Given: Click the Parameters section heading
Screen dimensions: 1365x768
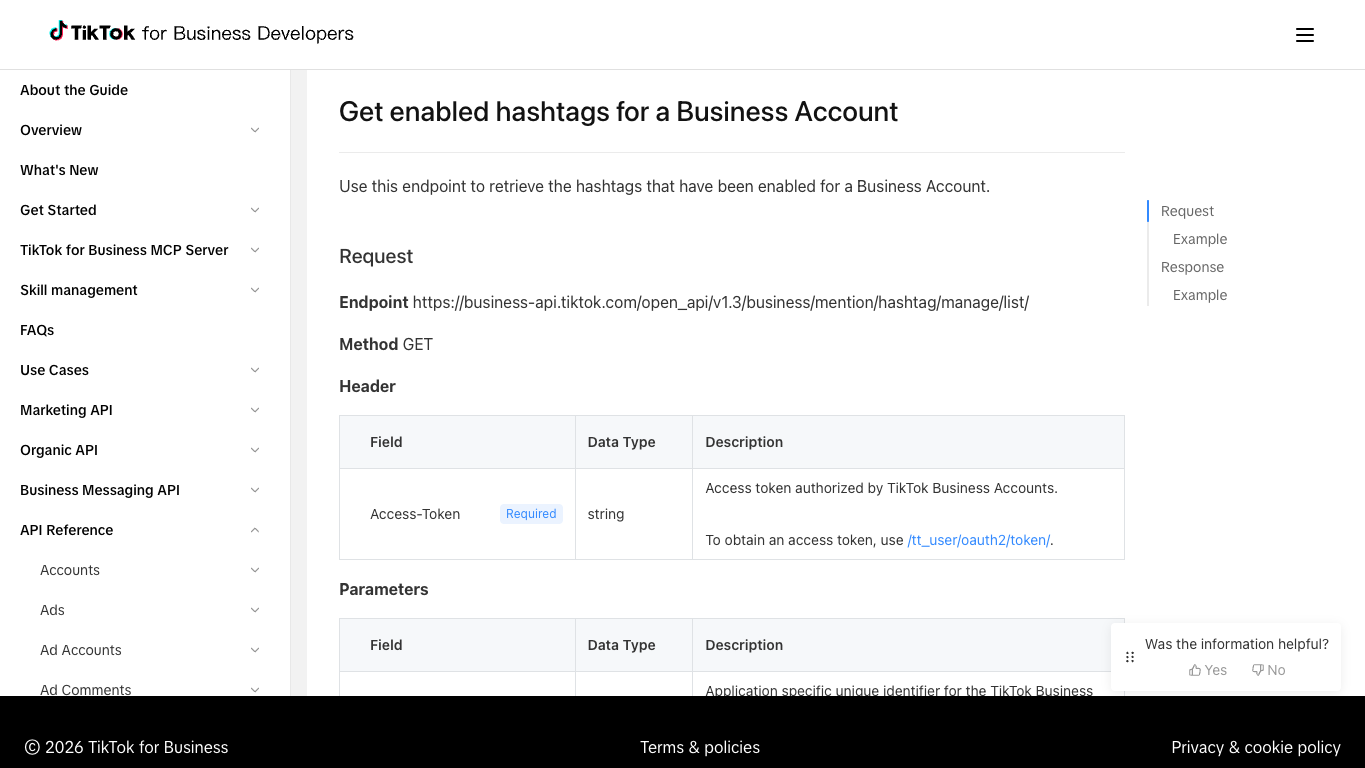Looking at the screenshot, I should (x=384, y=589).
